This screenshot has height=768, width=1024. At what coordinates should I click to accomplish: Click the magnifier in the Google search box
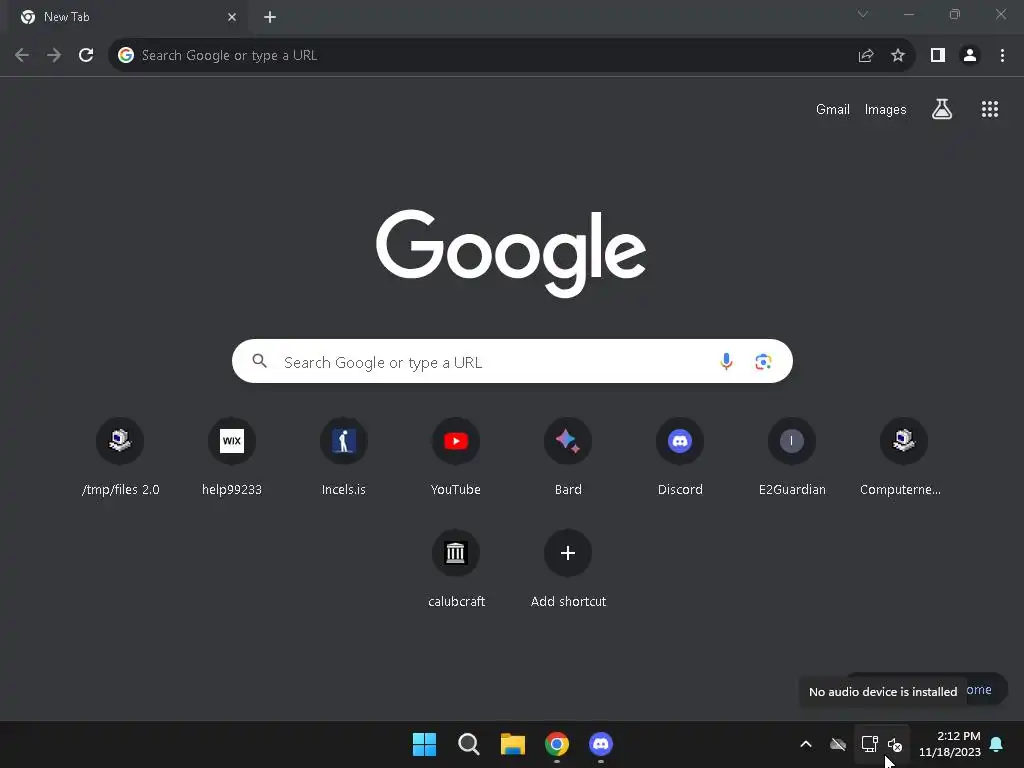[259, 360]
